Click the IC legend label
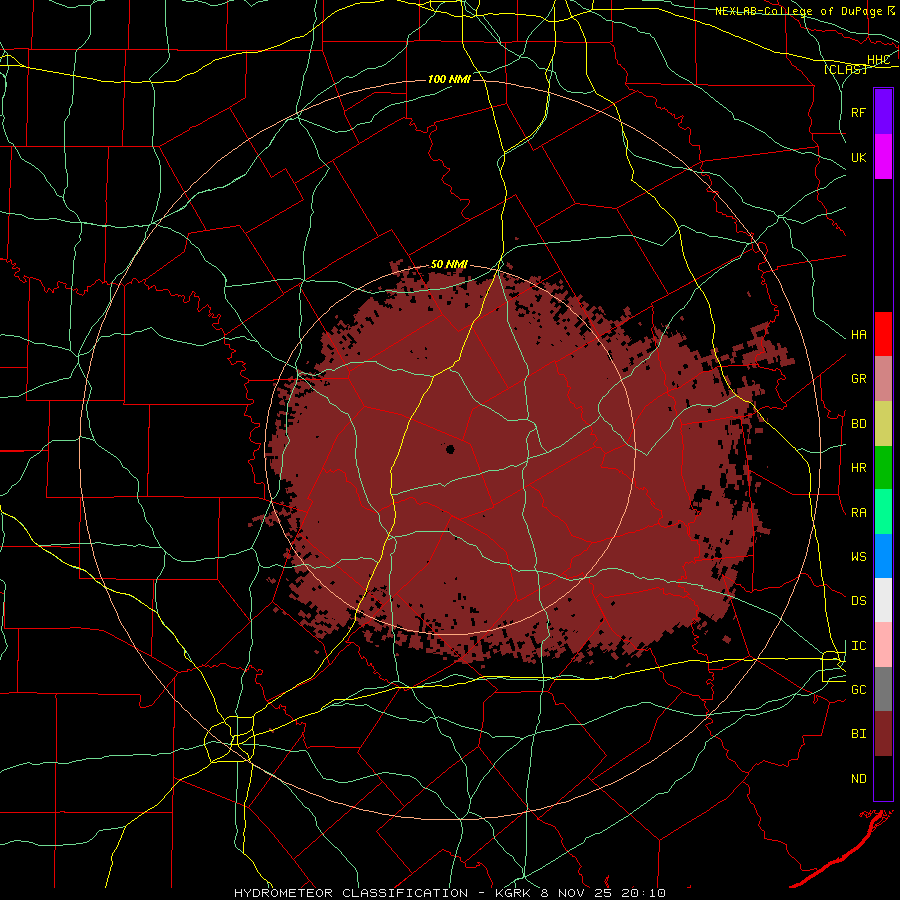 pyautogui.click(x=858, y=646)
